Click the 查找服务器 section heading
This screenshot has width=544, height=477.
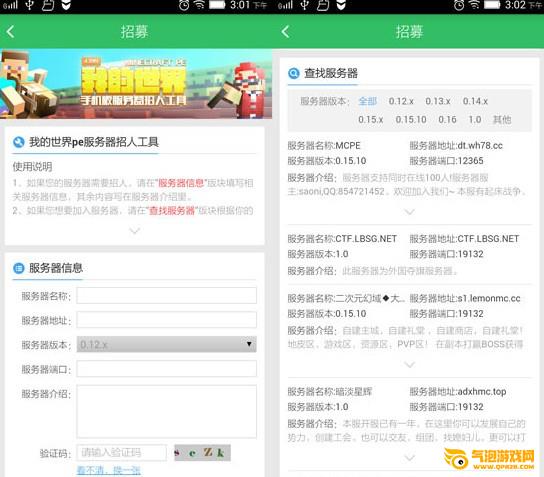pyautogui.click(x=331, y=73)
